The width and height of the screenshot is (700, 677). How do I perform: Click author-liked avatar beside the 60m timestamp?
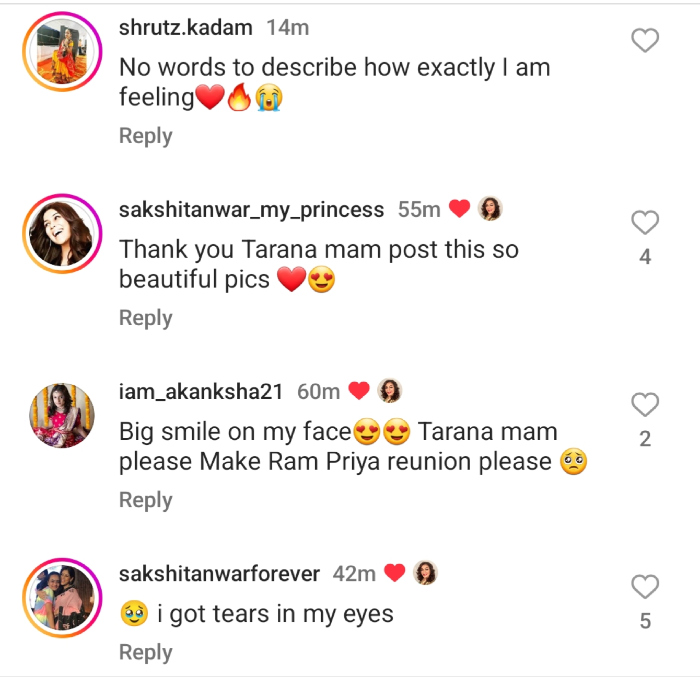tap(390, 391)
